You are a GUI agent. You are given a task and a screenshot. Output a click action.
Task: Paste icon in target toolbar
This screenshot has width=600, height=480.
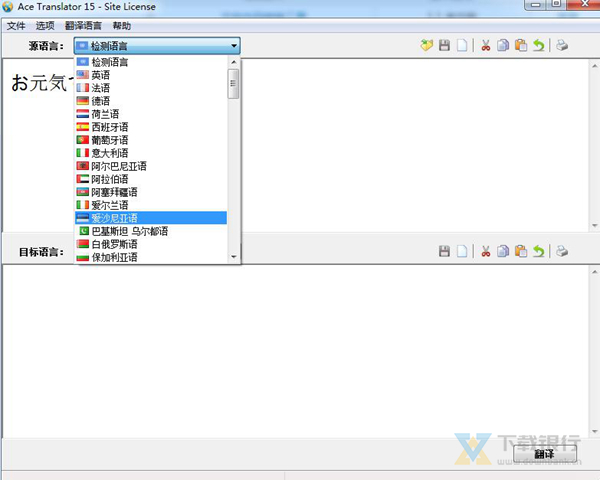[x=521, y=251]
